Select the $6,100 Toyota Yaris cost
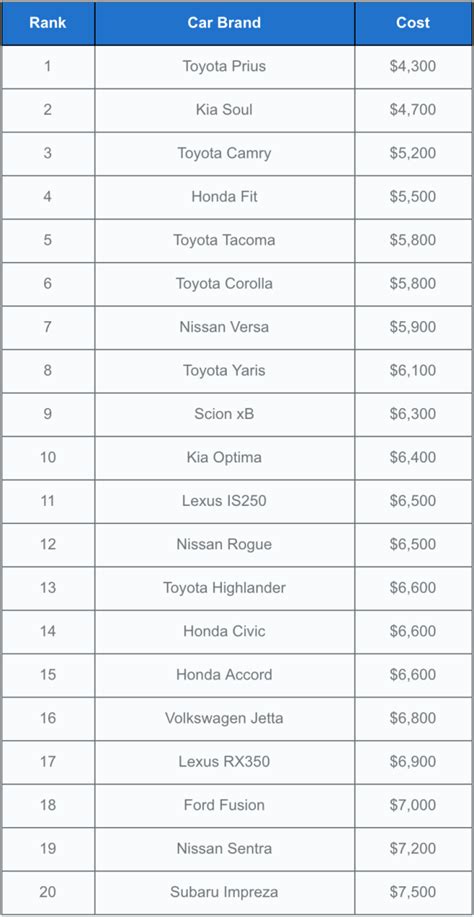 click(x=413, y=371)
